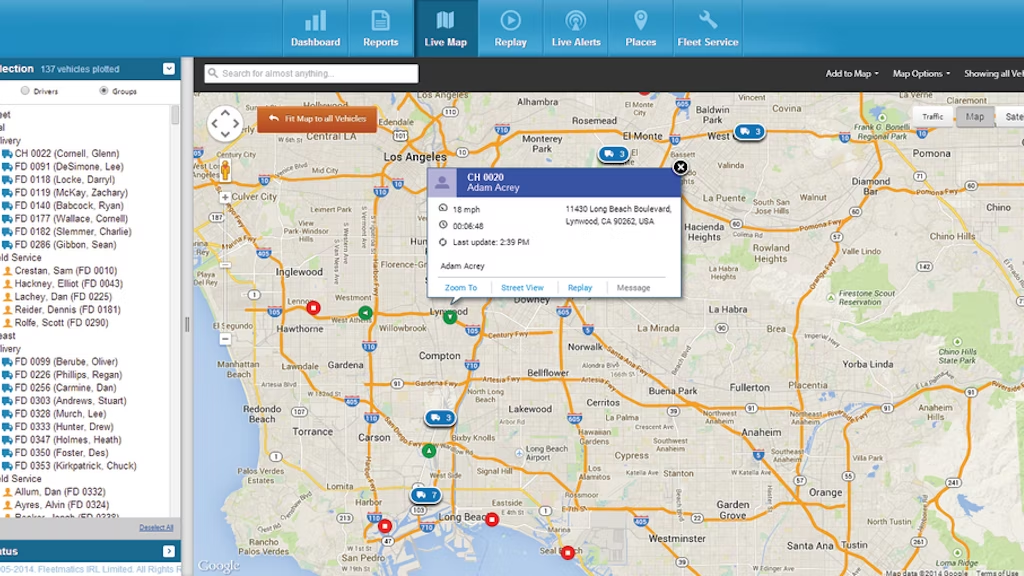Click the 3-vehicle cluster marker near Carson
This screenshot has width=1024, height=576.
point(440,418)
